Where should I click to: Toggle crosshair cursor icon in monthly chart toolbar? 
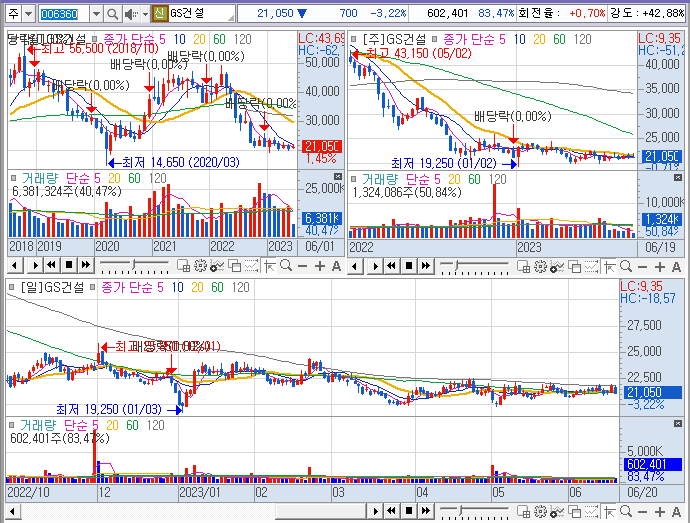pyautogui.click(x=269, y=265)
